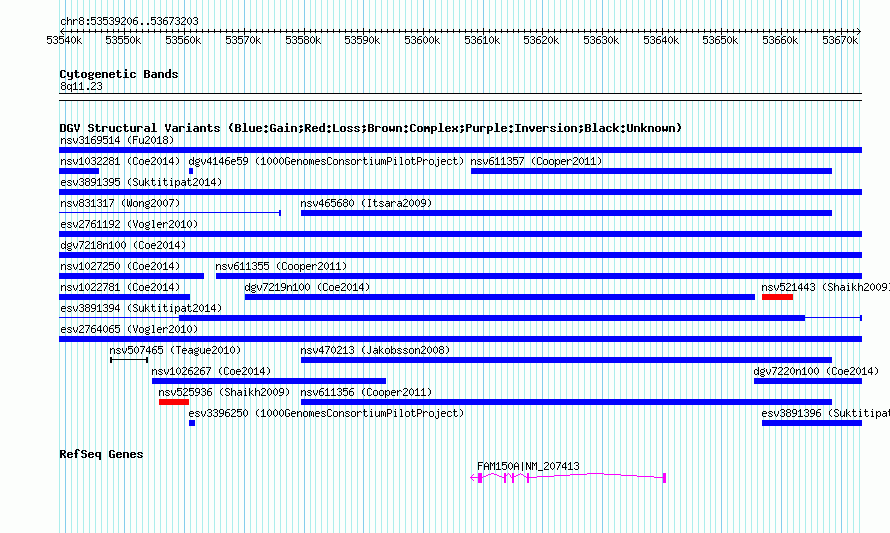Open esv3891395 (Suktitipat2014) variant label
The image size is (890, 533).
[141, 182]
